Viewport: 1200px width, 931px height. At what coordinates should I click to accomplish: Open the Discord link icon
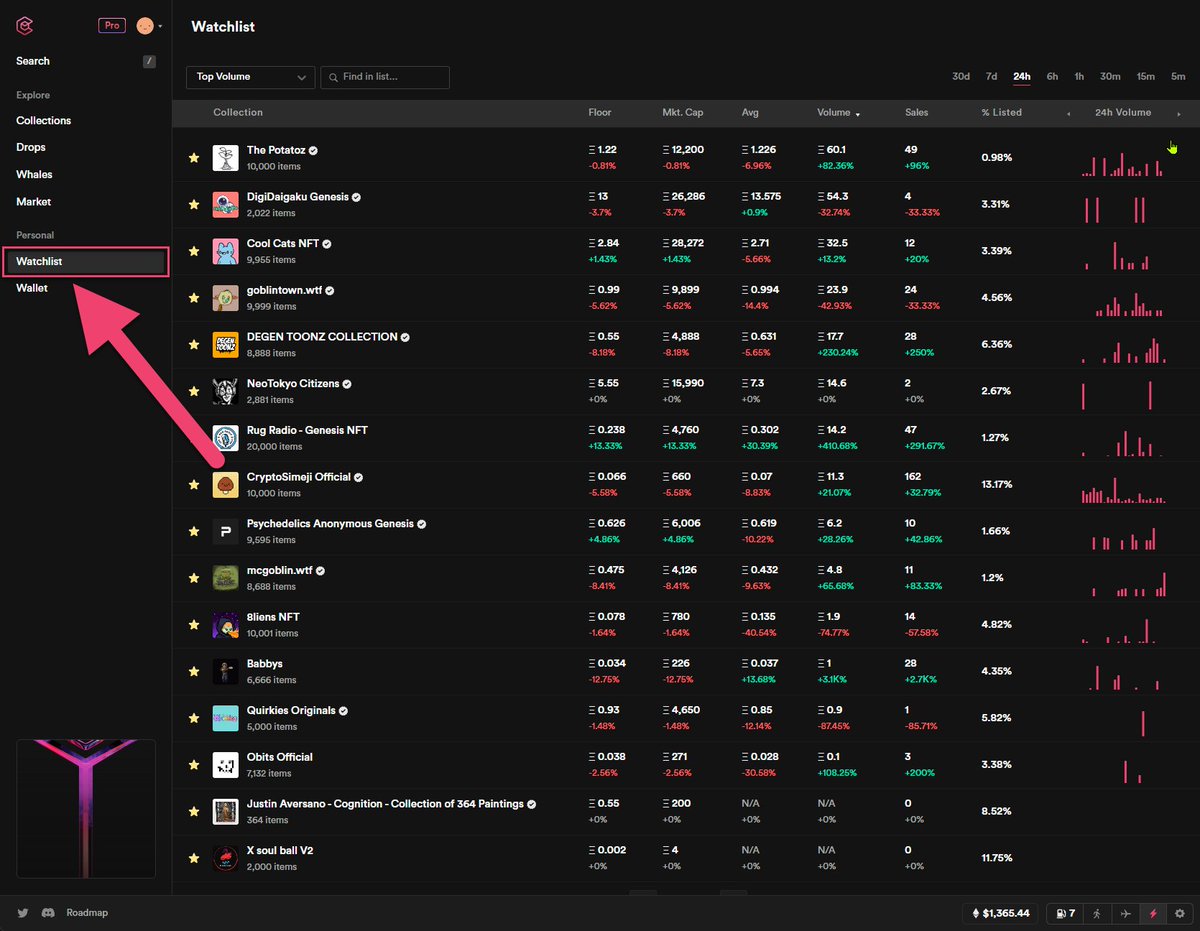(x=47, y=913)
